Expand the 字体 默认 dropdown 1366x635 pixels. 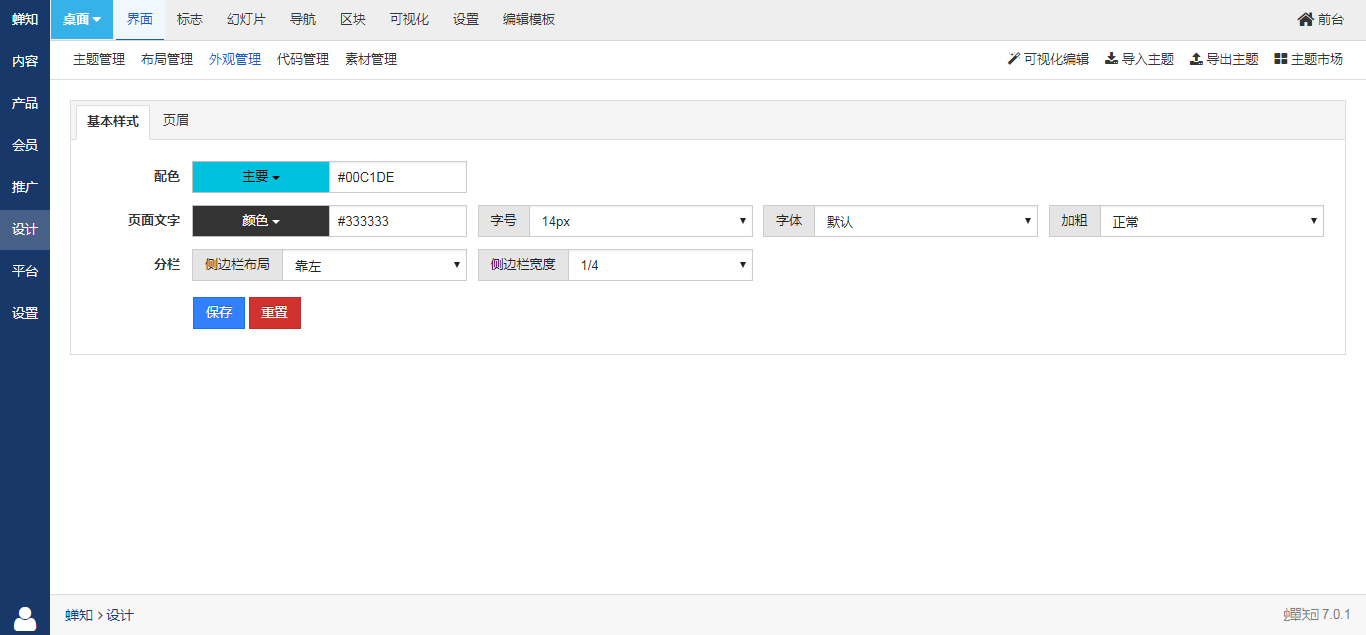[x=925, y=221]
